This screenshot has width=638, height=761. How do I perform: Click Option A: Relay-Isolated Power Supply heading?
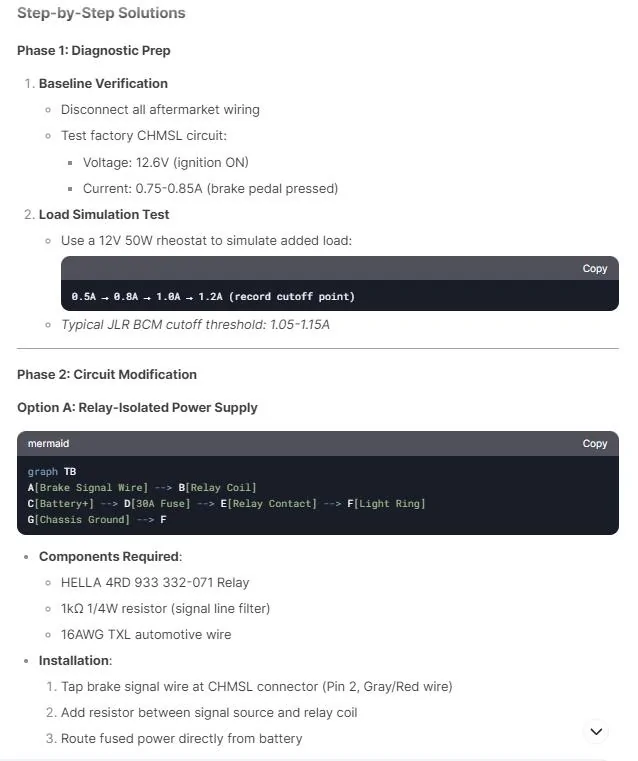tap(137, 408)
